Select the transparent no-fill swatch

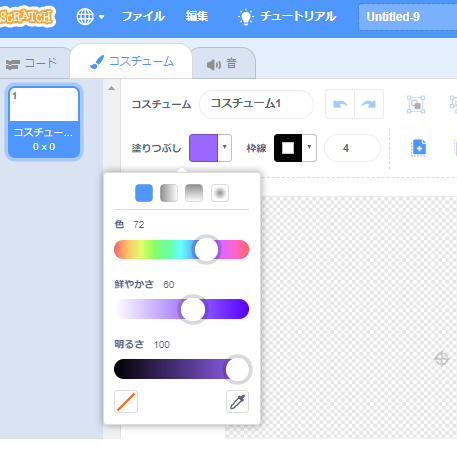tap(126, 402)
